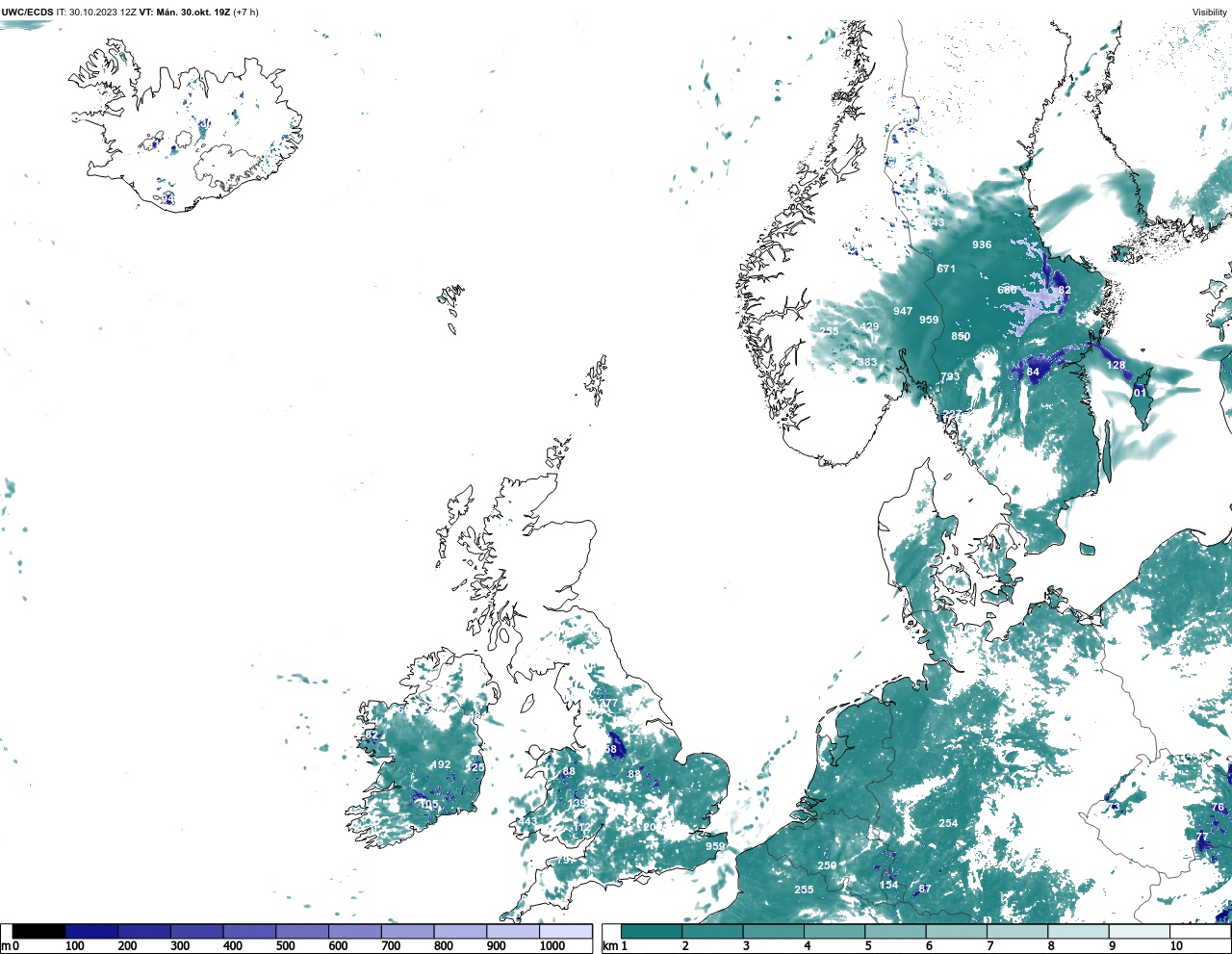Viewport: 1232px width, 954px height.
Task: Click the '87' value near Luxembourg
Action: (925, 889)
